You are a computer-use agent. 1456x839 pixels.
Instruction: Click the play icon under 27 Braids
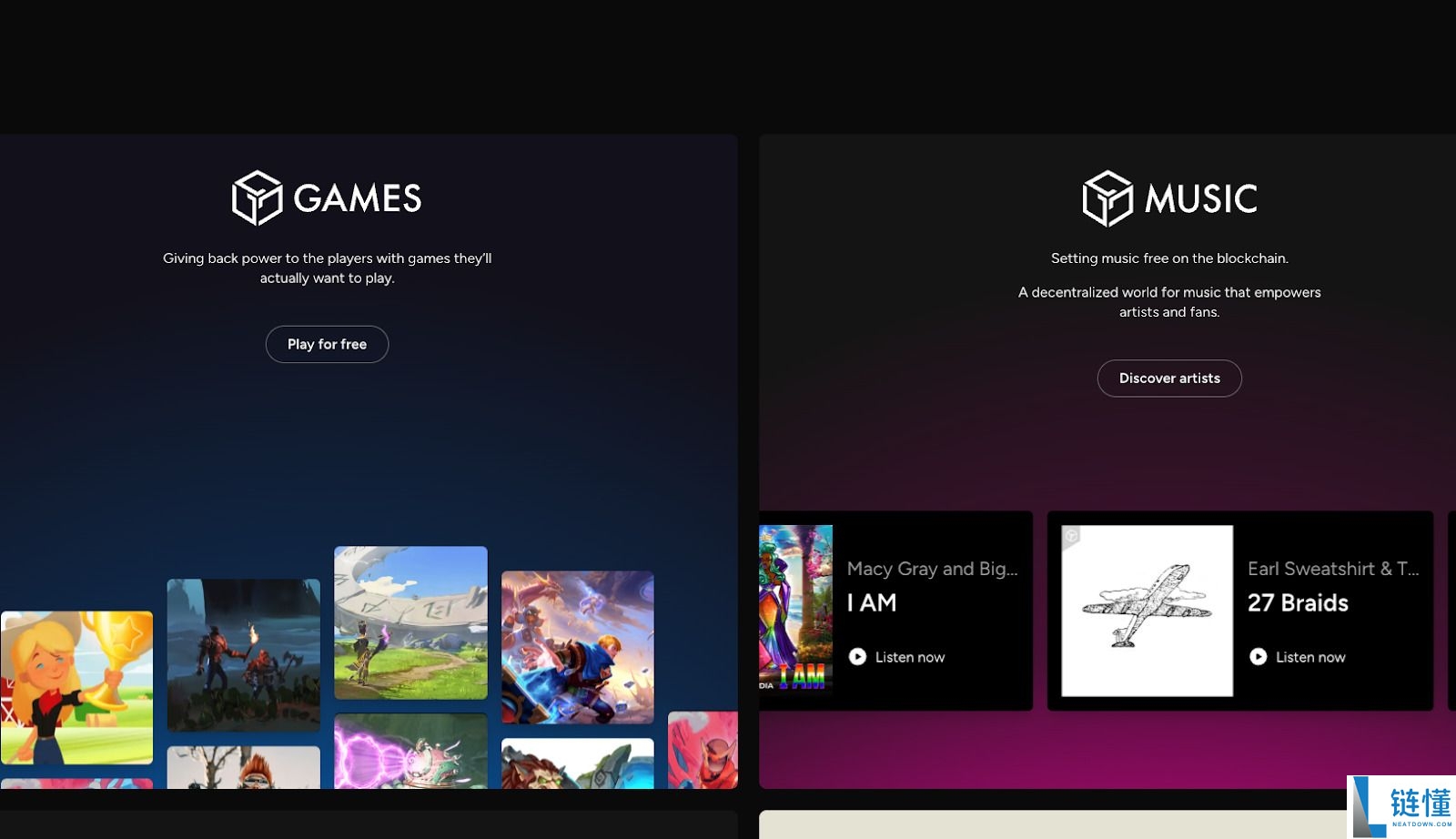[x=1258, y=657]
